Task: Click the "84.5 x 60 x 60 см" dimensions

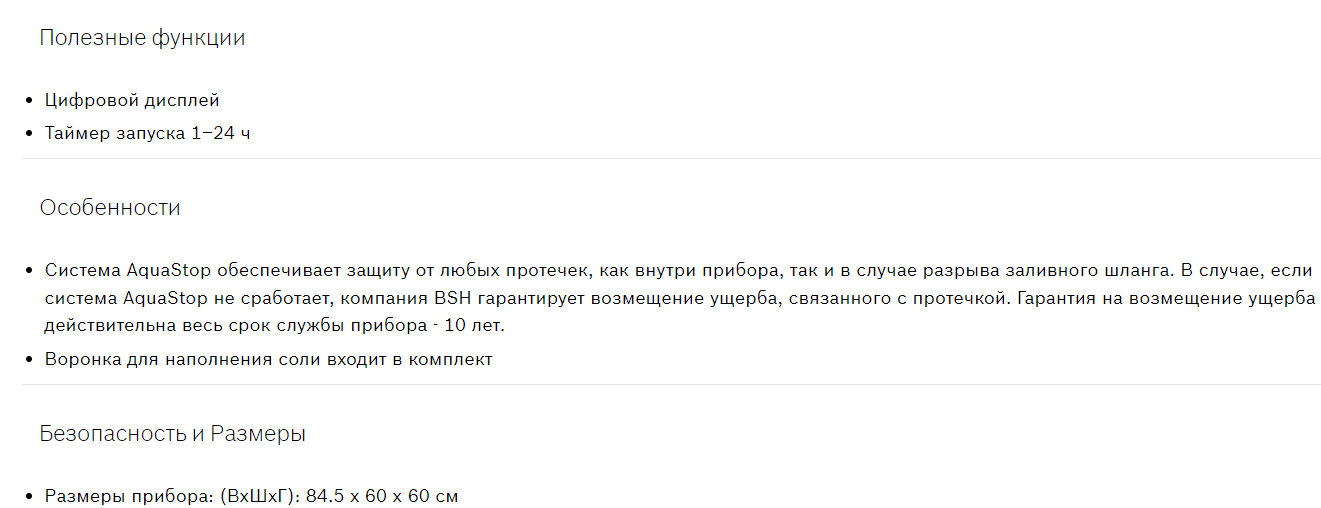Action: tap(382, 495)
